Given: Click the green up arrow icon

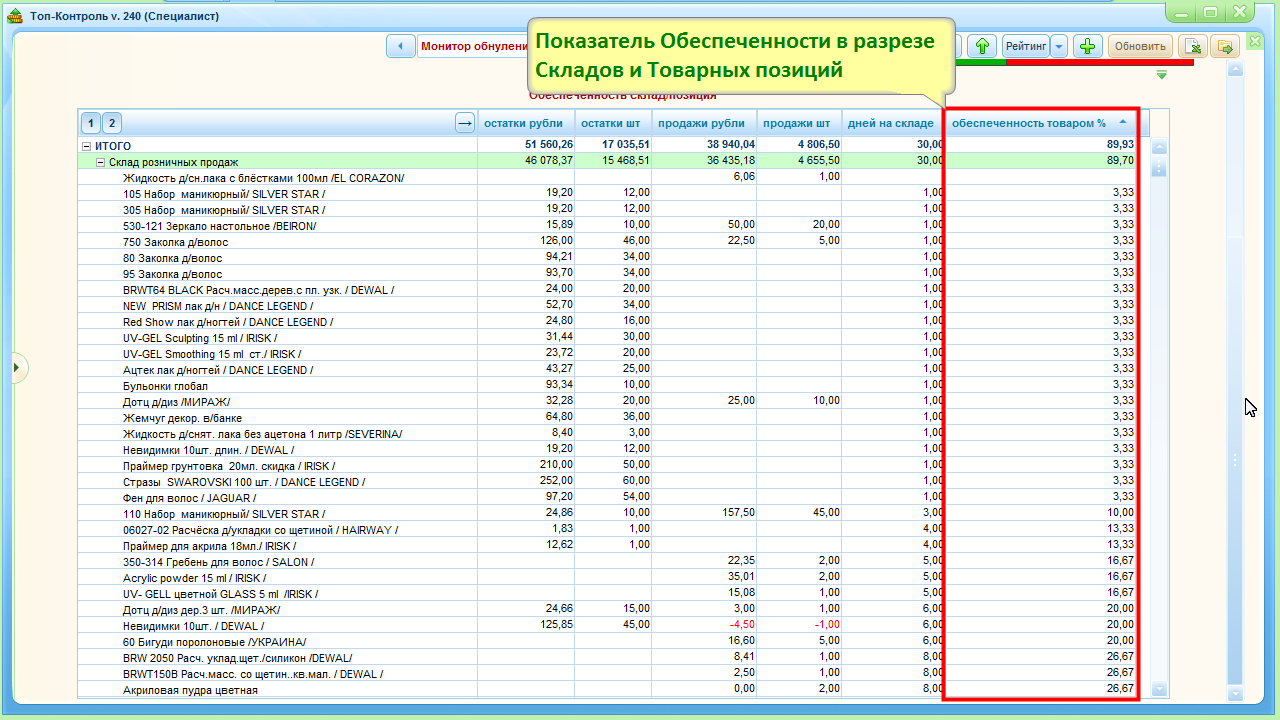Looking at the screenshot, I should (982, 46).
